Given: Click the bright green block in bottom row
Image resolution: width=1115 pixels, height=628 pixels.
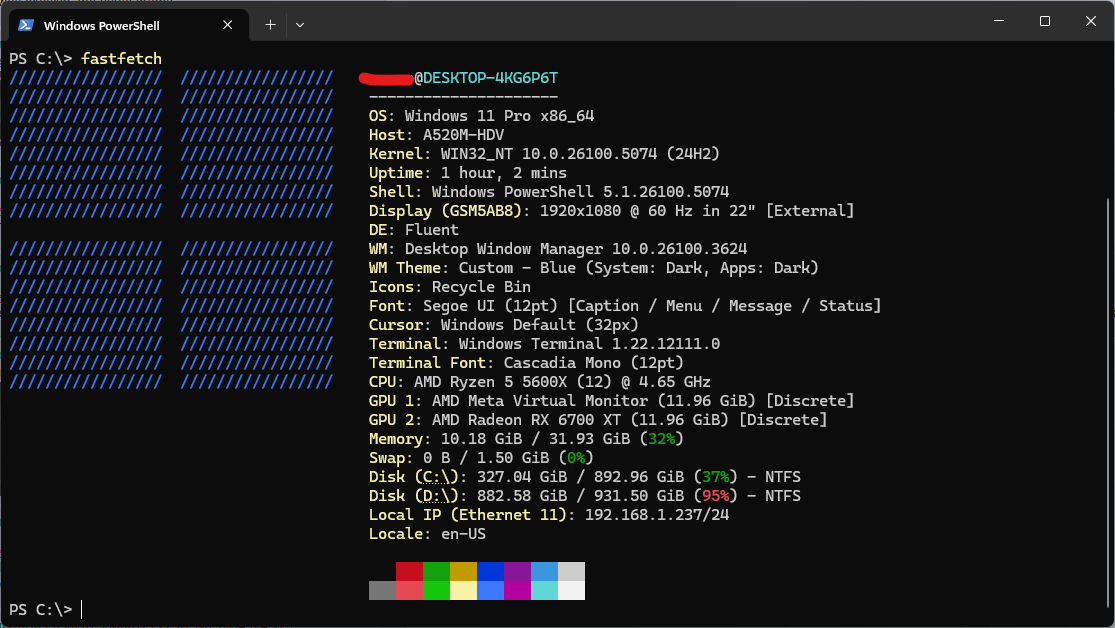Looking at the screenshot, I should pyautogui.click(x=437, y=590).
